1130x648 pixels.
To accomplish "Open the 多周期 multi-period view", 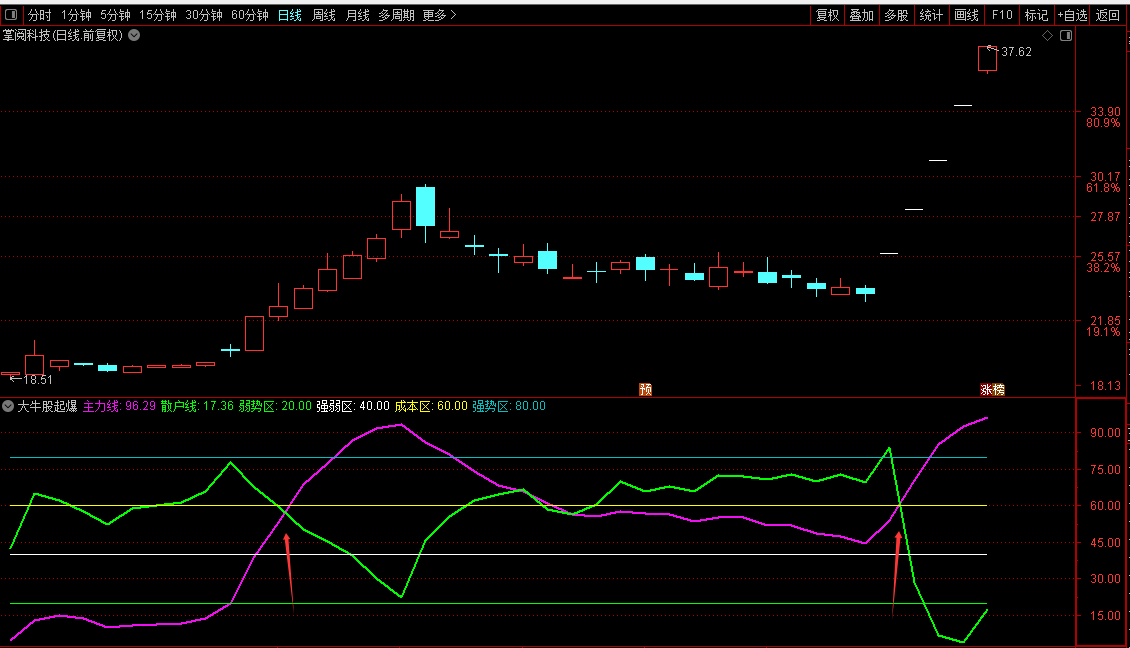I will pos(395,15).
